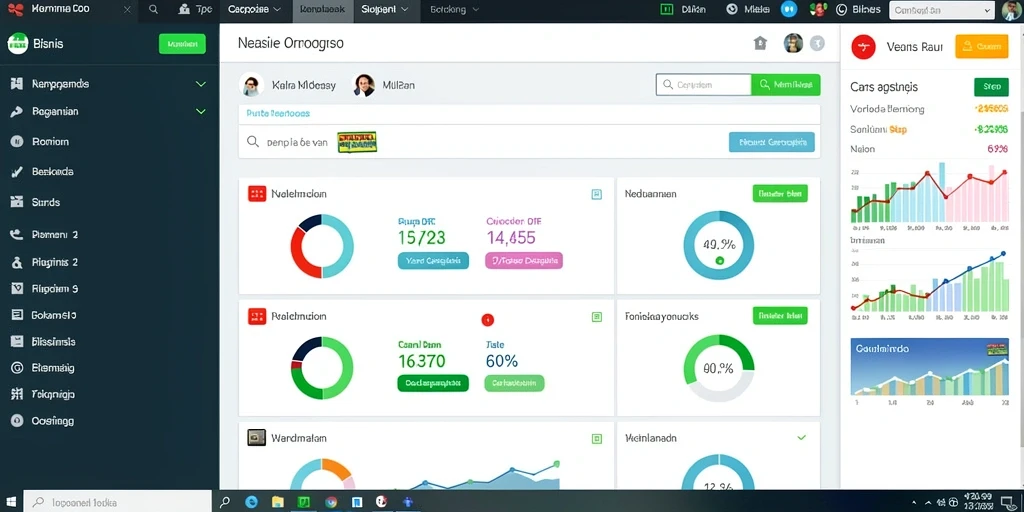This screenshot has width=1024, height=512.
Task: Open Edge browser from the taskbar
Action: [x=251, y=502]
